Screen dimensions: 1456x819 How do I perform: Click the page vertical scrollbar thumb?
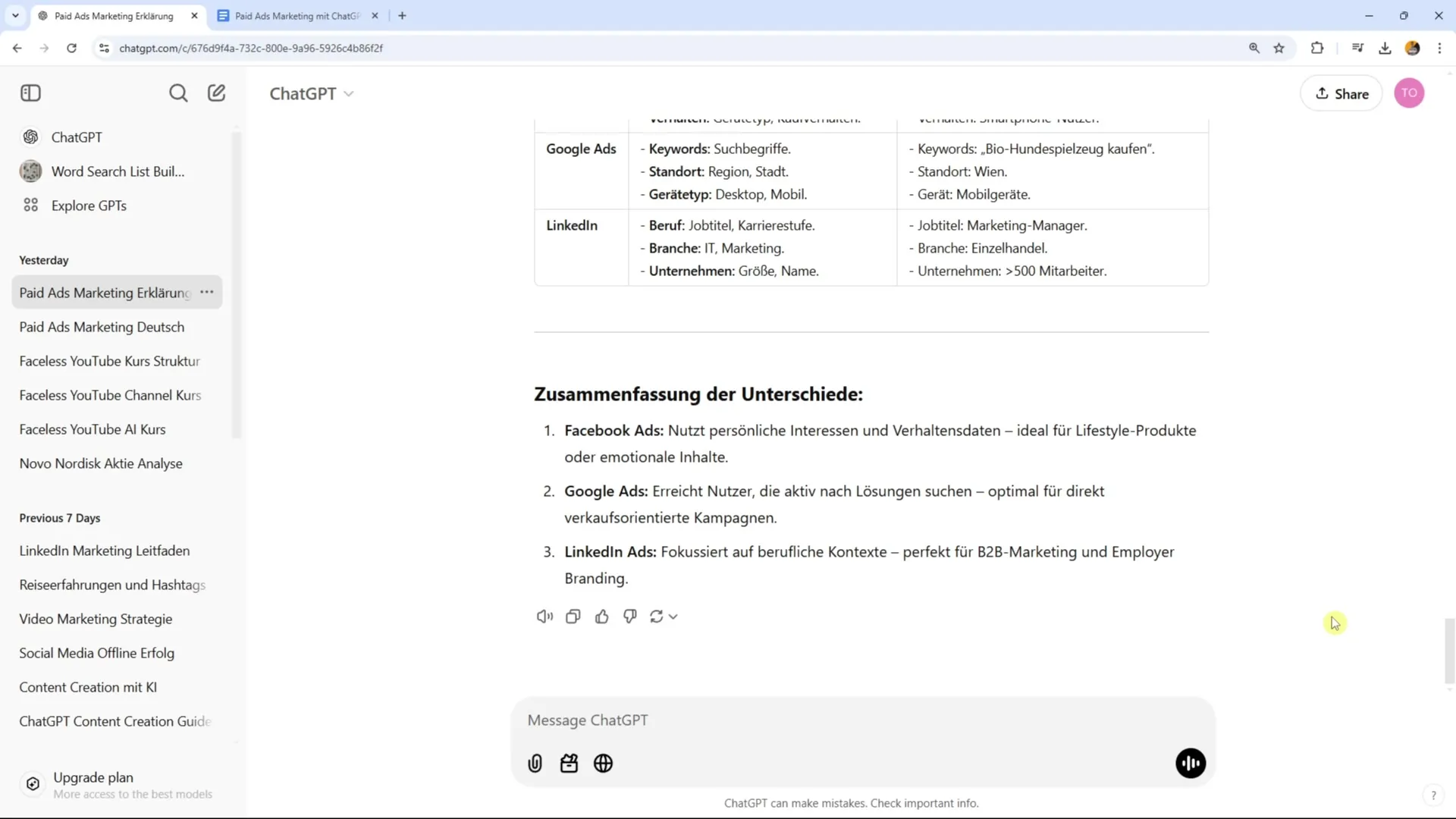pos(1449,651)
